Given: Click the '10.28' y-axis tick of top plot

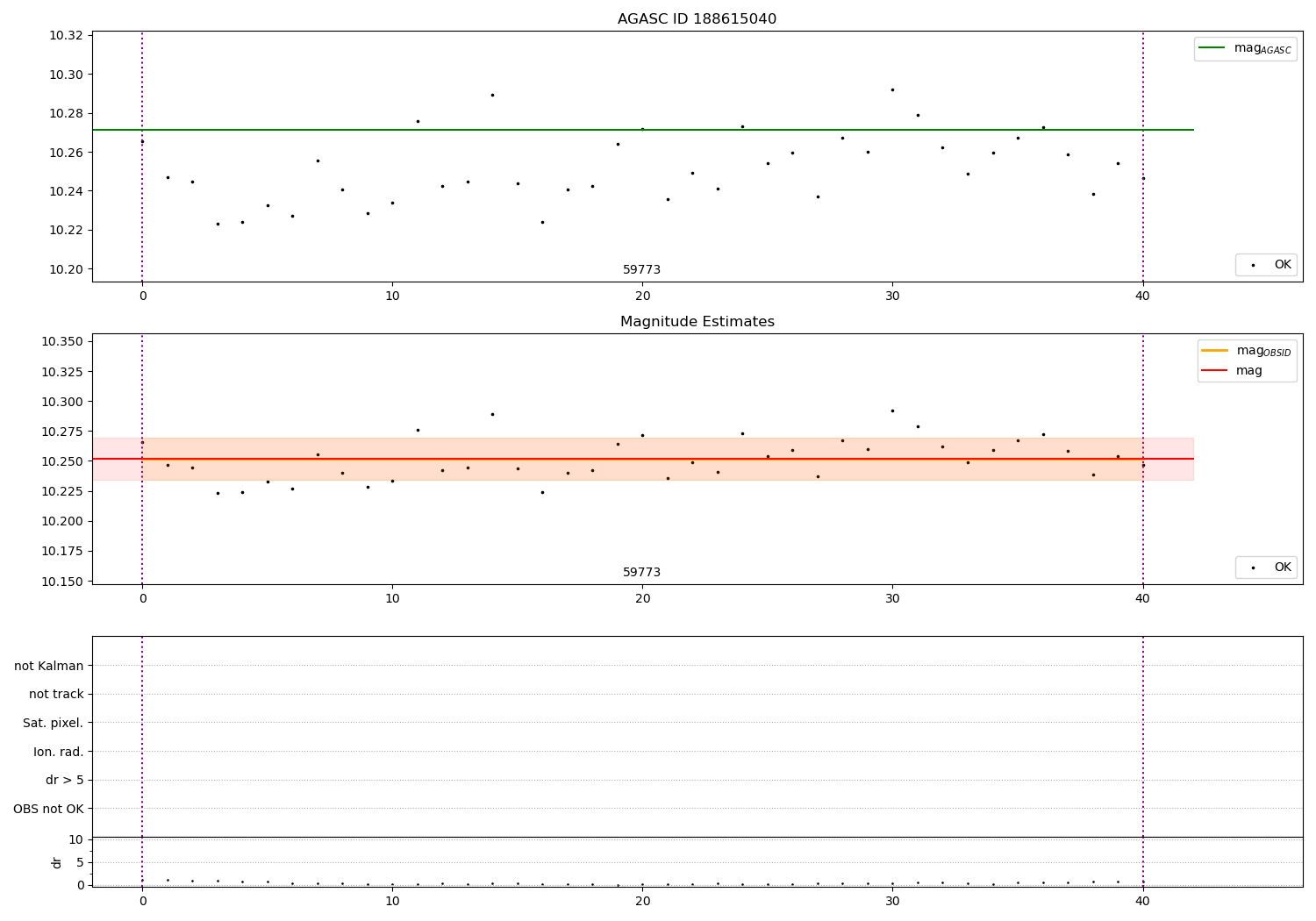Looking at the screenshot, I should (66, 114).
